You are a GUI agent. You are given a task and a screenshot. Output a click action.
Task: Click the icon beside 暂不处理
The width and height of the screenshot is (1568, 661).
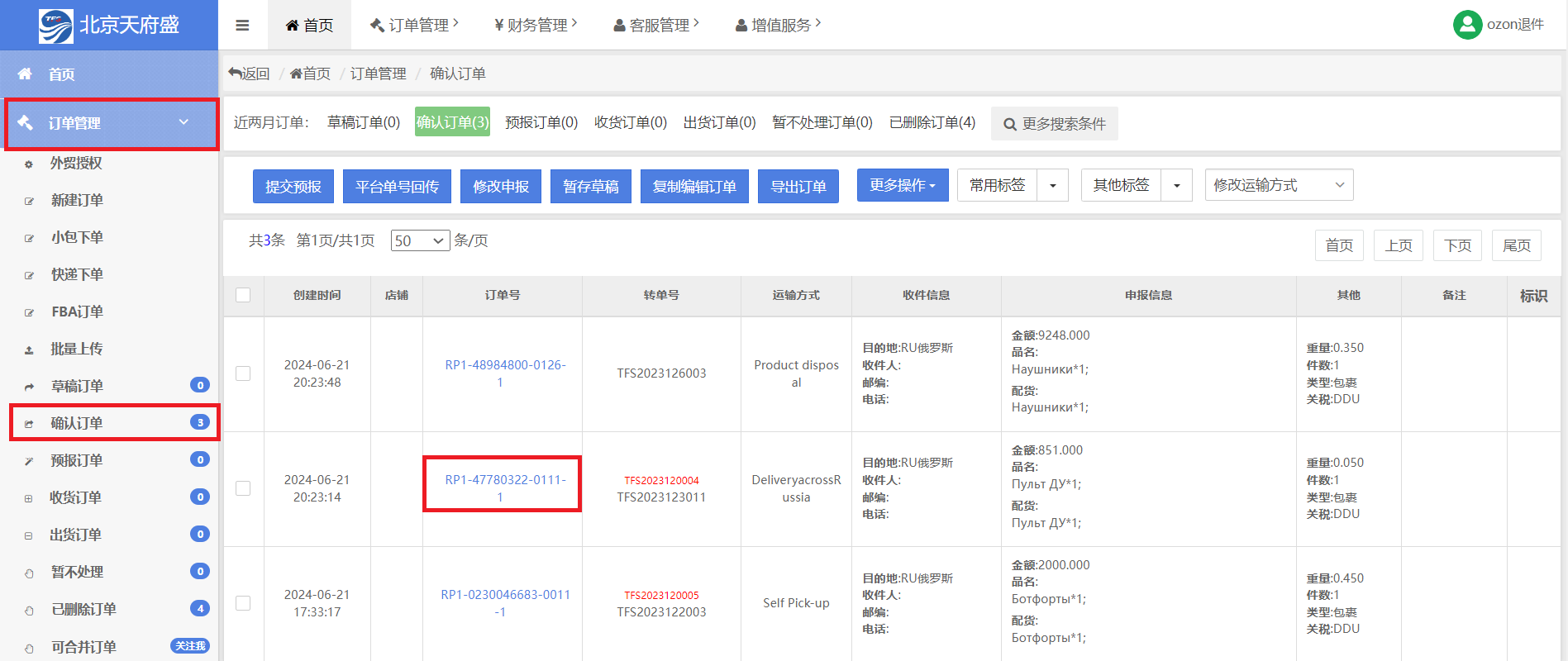29,573
